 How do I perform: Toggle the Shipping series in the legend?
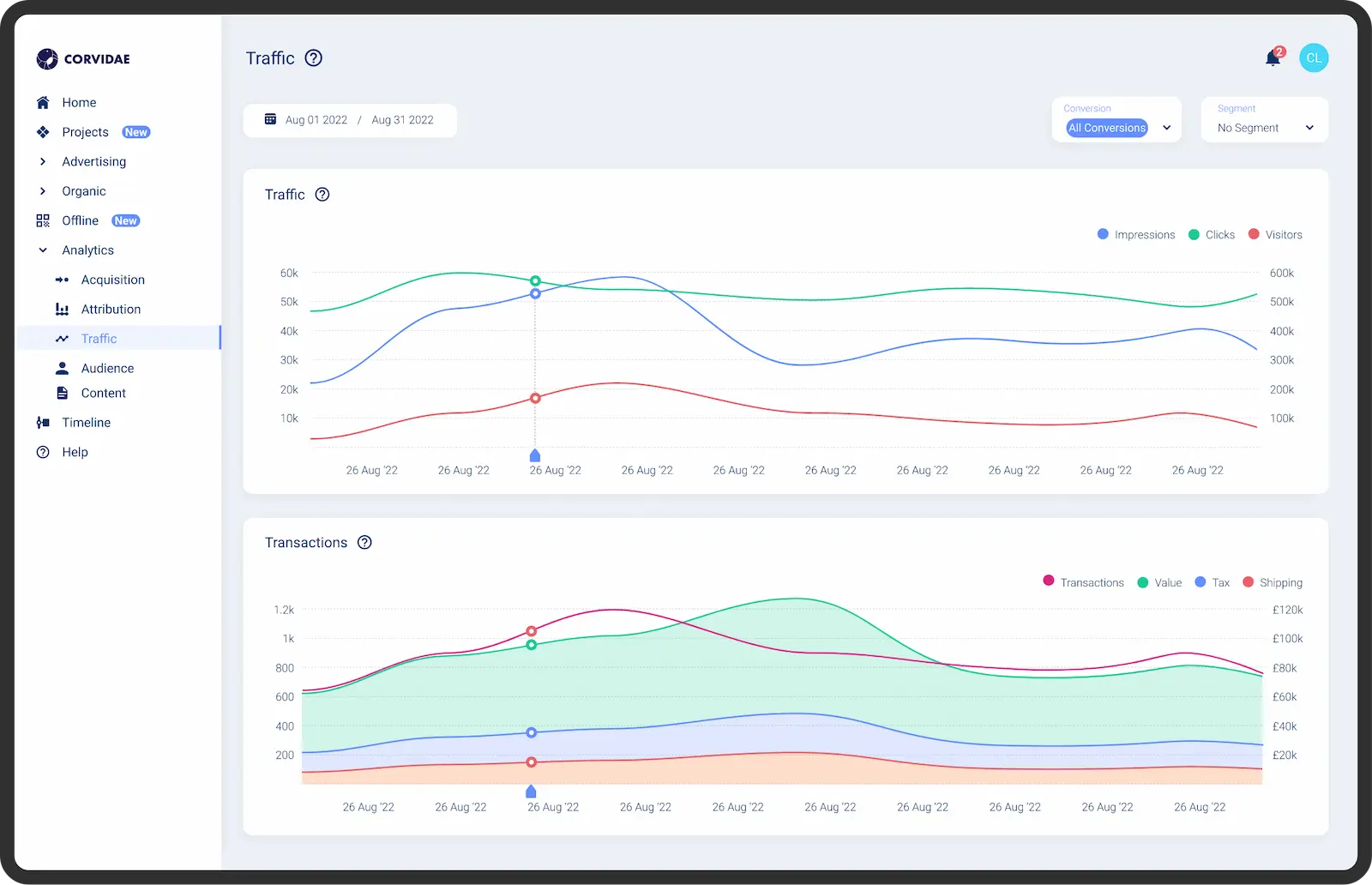1272,582
